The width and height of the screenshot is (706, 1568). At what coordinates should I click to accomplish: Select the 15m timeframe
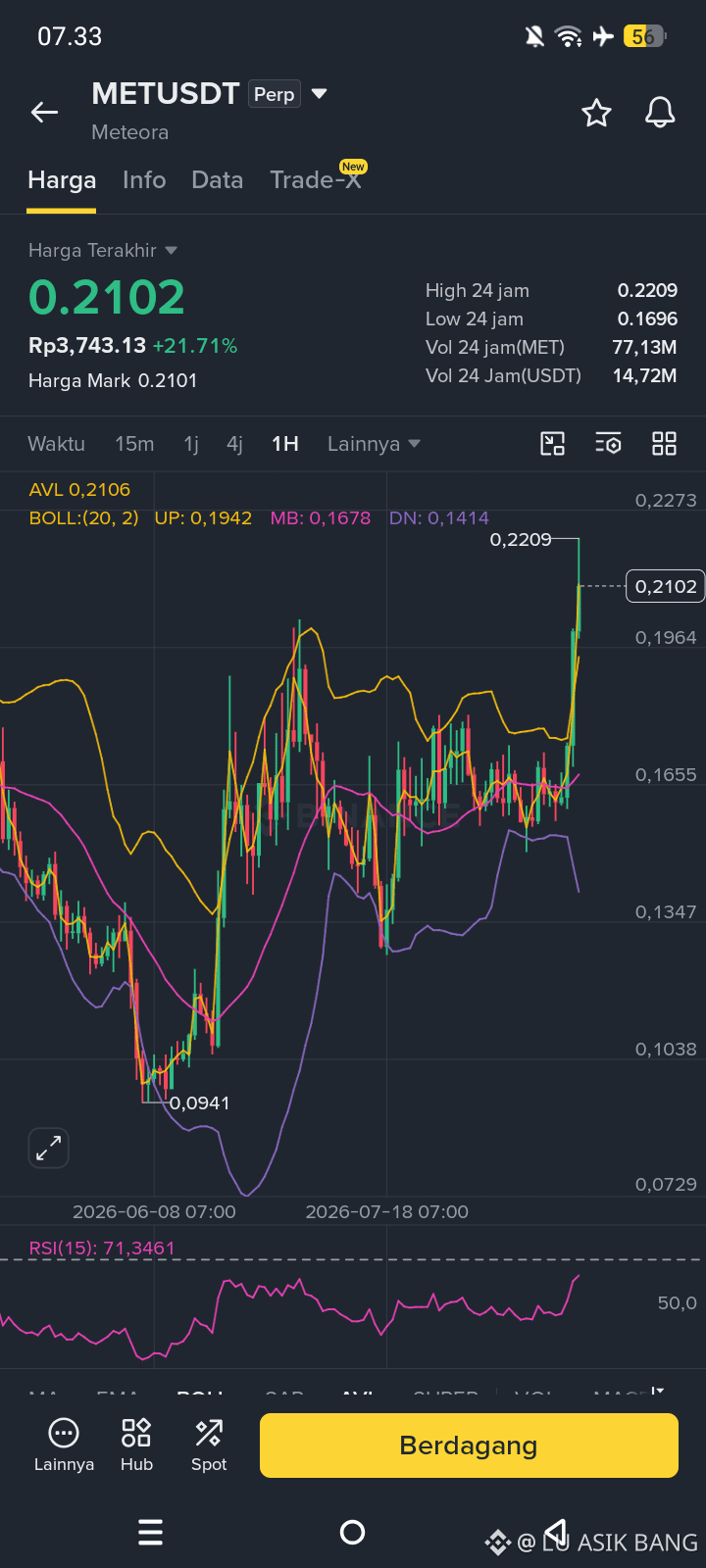134,444
